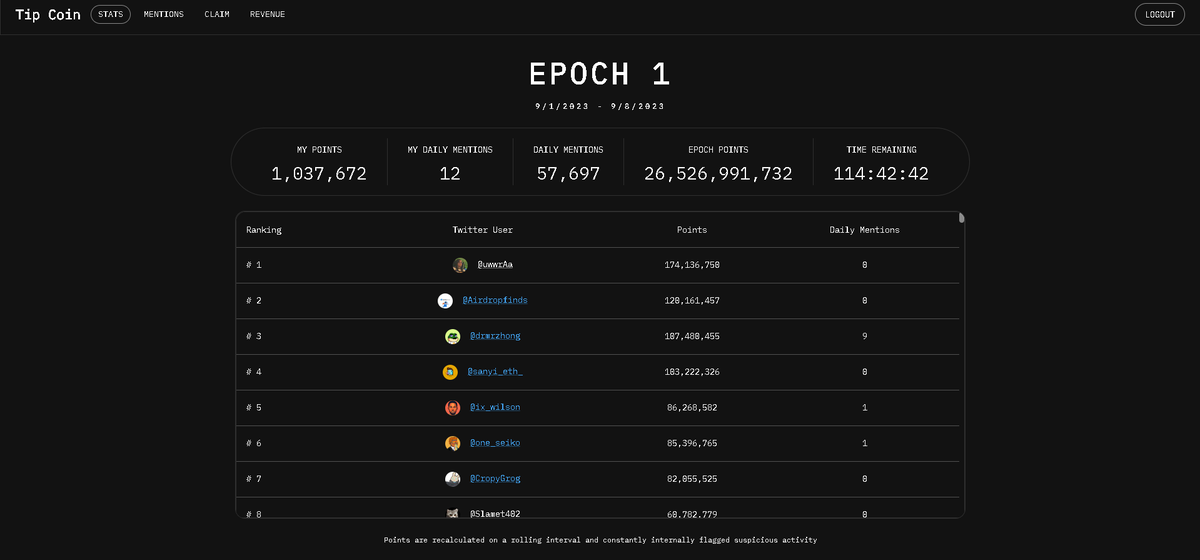The image size is (1200, 560).
Task: Click the ranking cell # 6
Action: click(254, 443)
